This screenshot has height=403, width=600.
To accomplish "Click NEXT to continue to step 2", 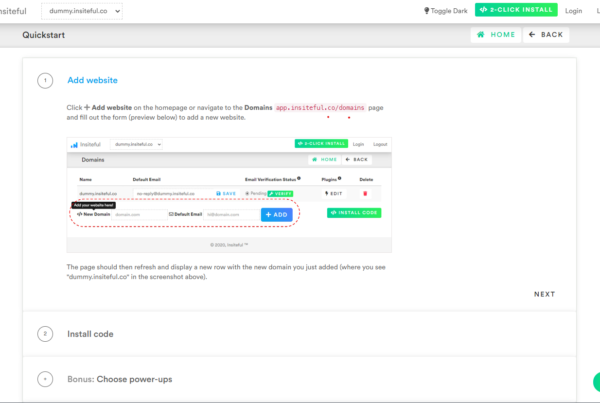I will click(x=544, y=294).
